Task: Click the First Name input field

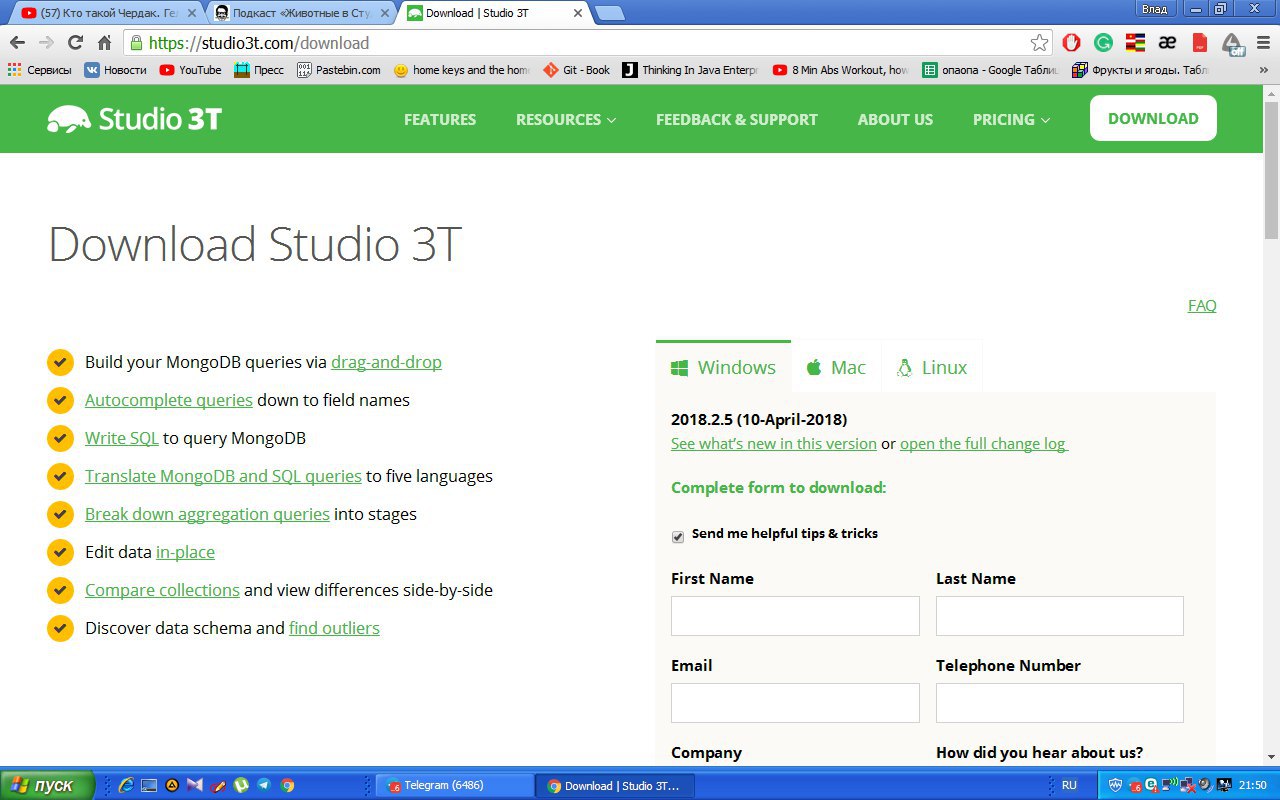Action: click(795, 616)
